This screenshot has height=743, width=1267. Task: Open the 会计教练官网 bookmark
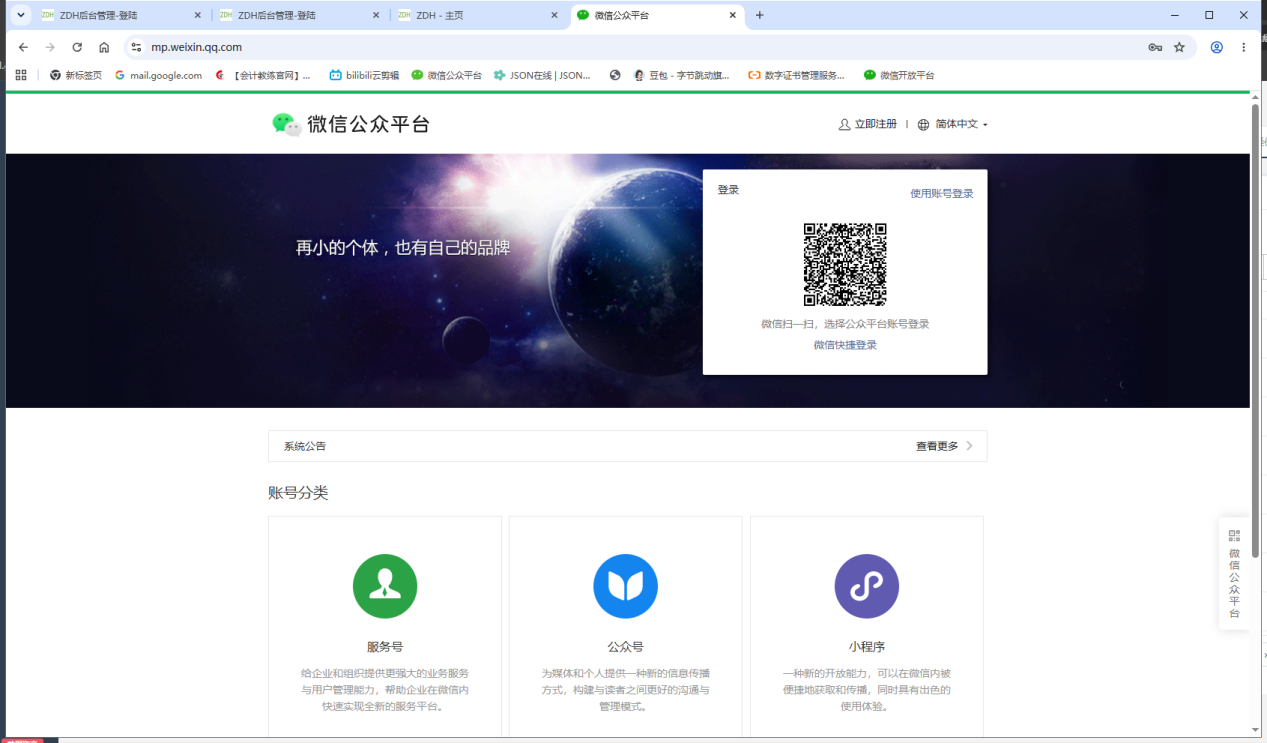click(263, 75)
